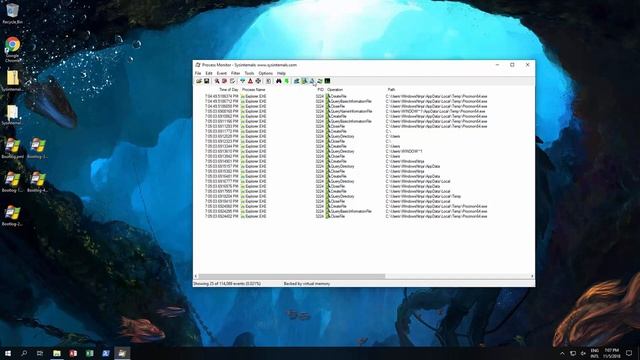The width and height of the screenshot is (640, 360).
Task: Open the Filter menu
Action: click(x=236, y=73)
